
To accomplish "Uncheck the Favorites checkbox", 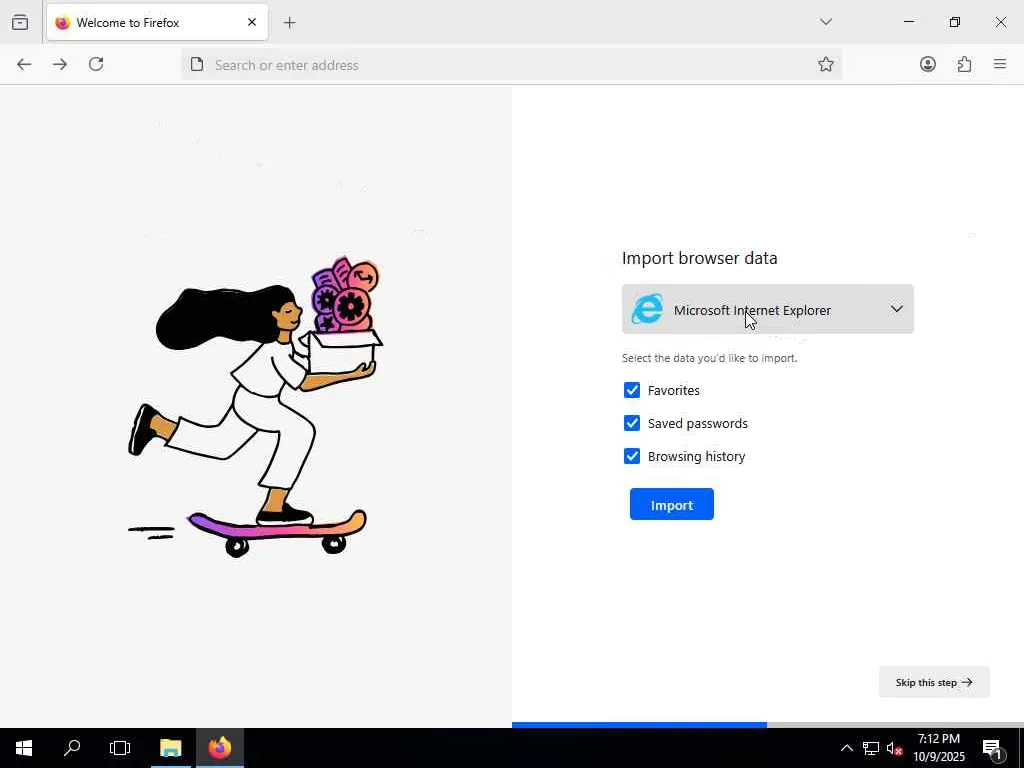I will click(x=632, y=390).
